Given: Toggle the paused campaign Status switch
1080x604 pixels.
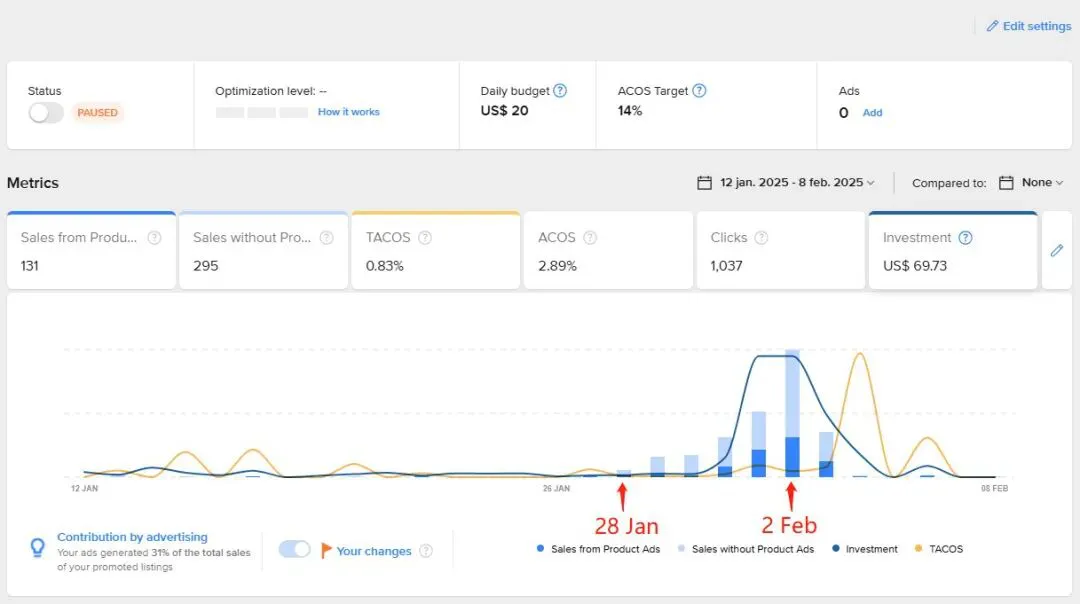Looking at the screenshot, I should [46, 112].
